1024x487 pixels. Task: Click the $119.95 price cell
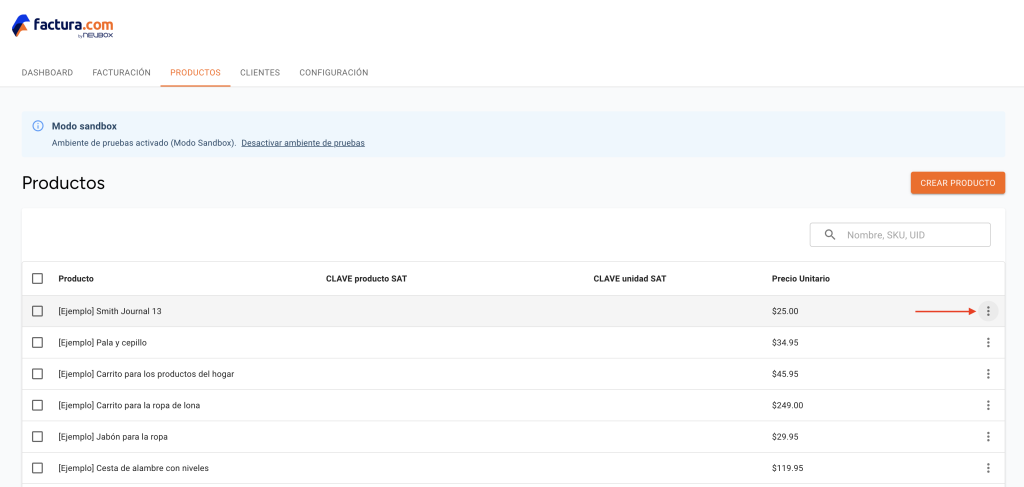point(788,468)
